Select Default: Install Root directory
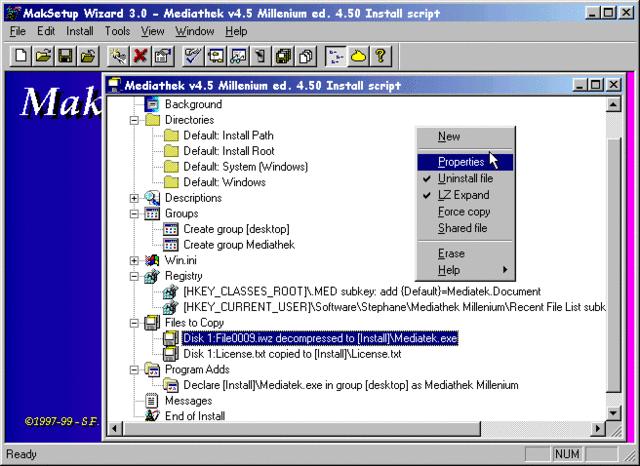 [x=229, y=151]
